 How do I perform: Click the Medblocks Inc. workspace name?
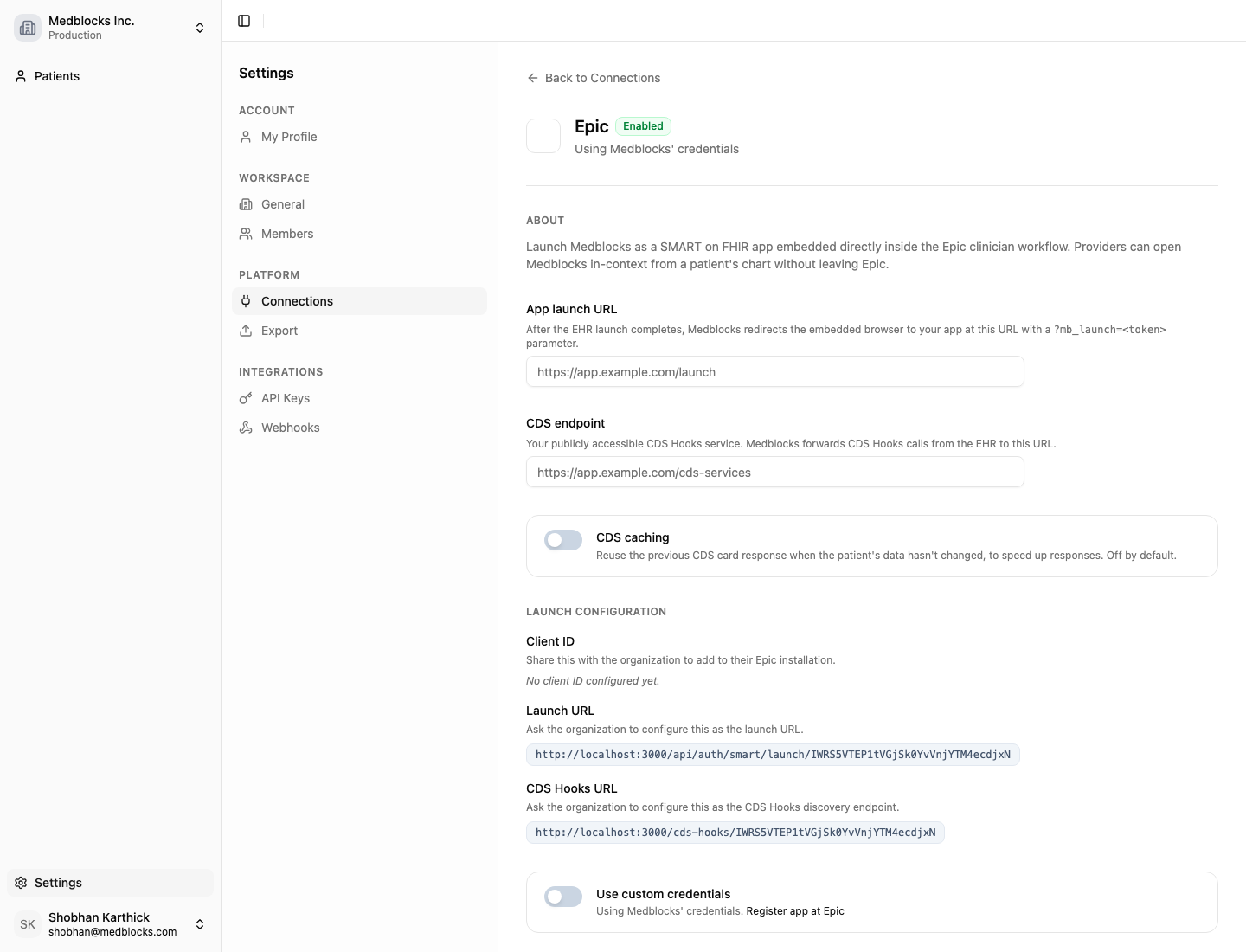pyautogui.click(x=92, y=21)
